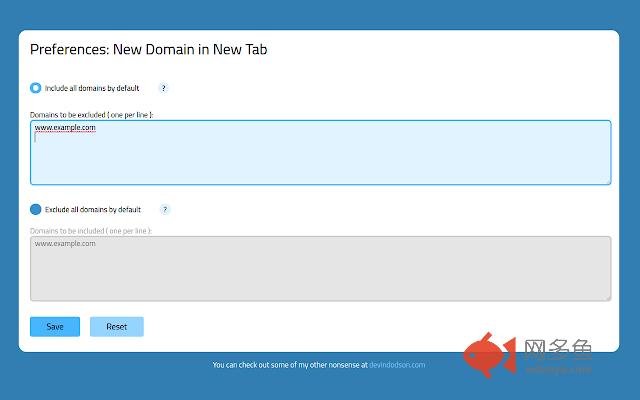Click the "Domains to be included" label
The height and width of the screenshot is (400, 640).
pos(91,231)
